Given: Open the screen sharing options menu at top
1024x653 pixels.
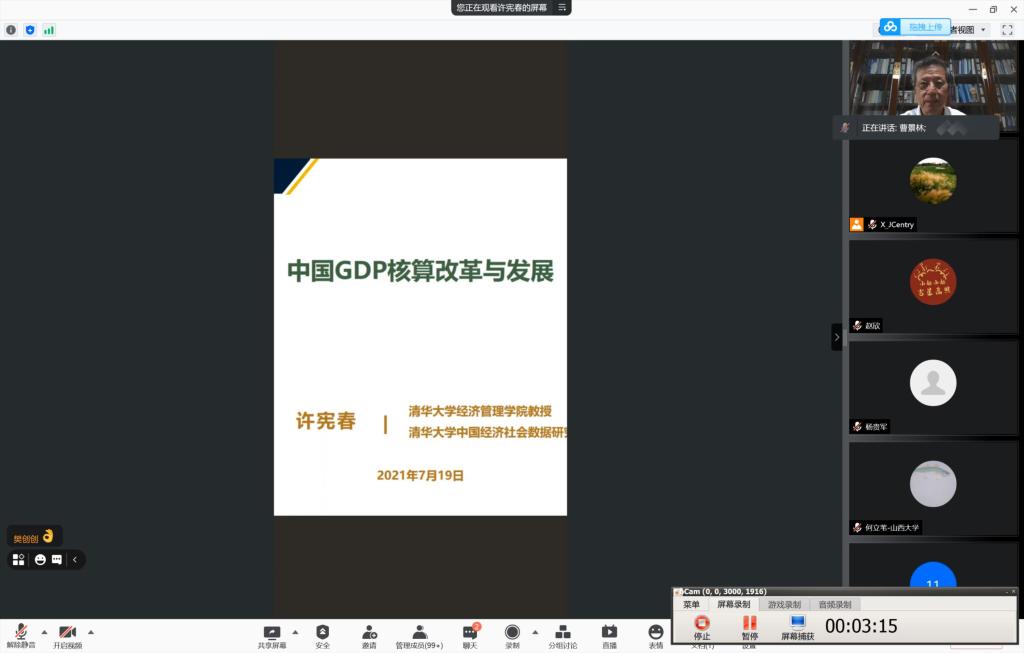Looking at the screenshot, I should (x=562, y=7).
